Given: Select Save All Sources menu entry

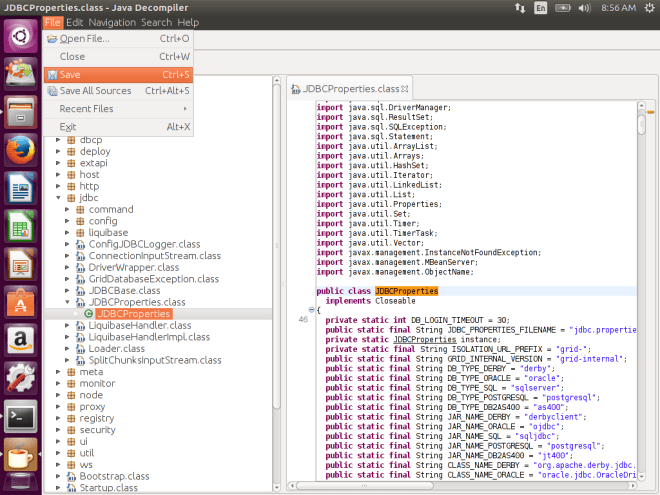Looking at the screenshot, I should pyautogui.click(x=95, y=91).
